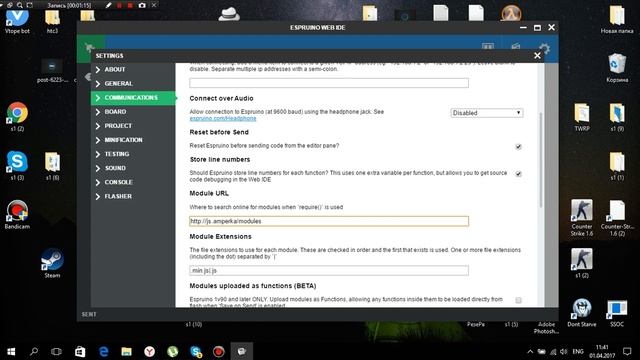Open uTorrent from taskbar
The image size is (640, 360).
click(173, 351)
